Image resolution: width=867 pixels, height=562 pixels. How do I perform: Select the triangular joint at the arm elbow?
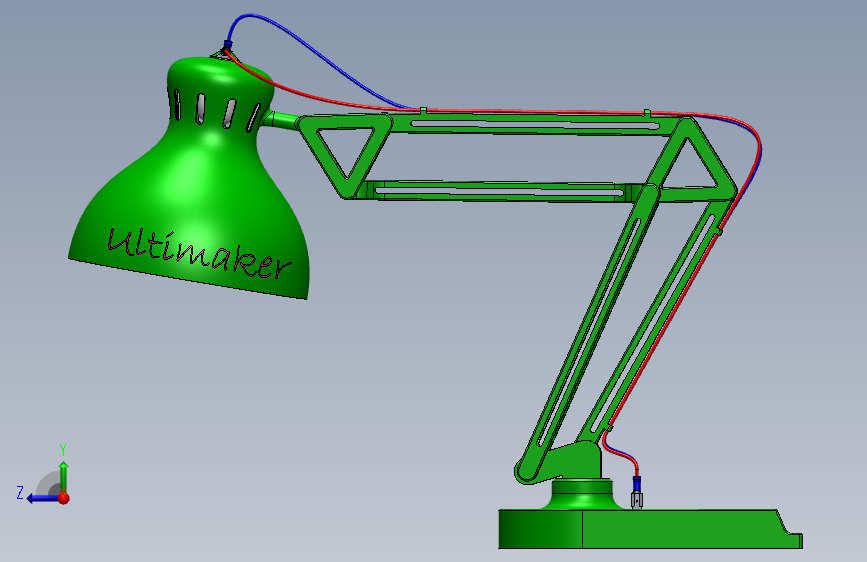[x=693, y=160]
